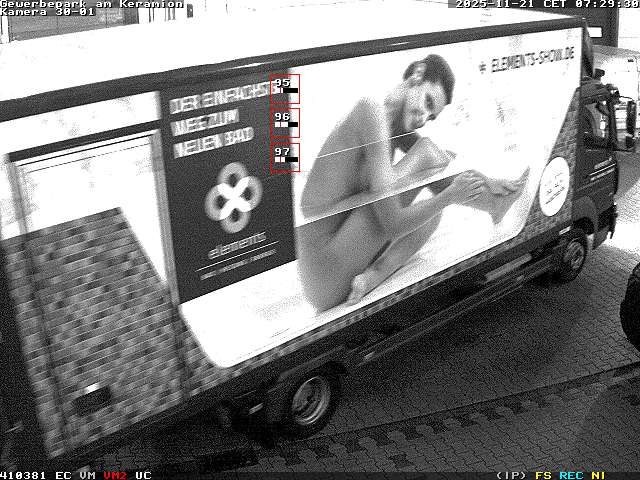640x480 pixels.
Task: Click the 07:29:38 time overlay
Action: tap(607, 4)
